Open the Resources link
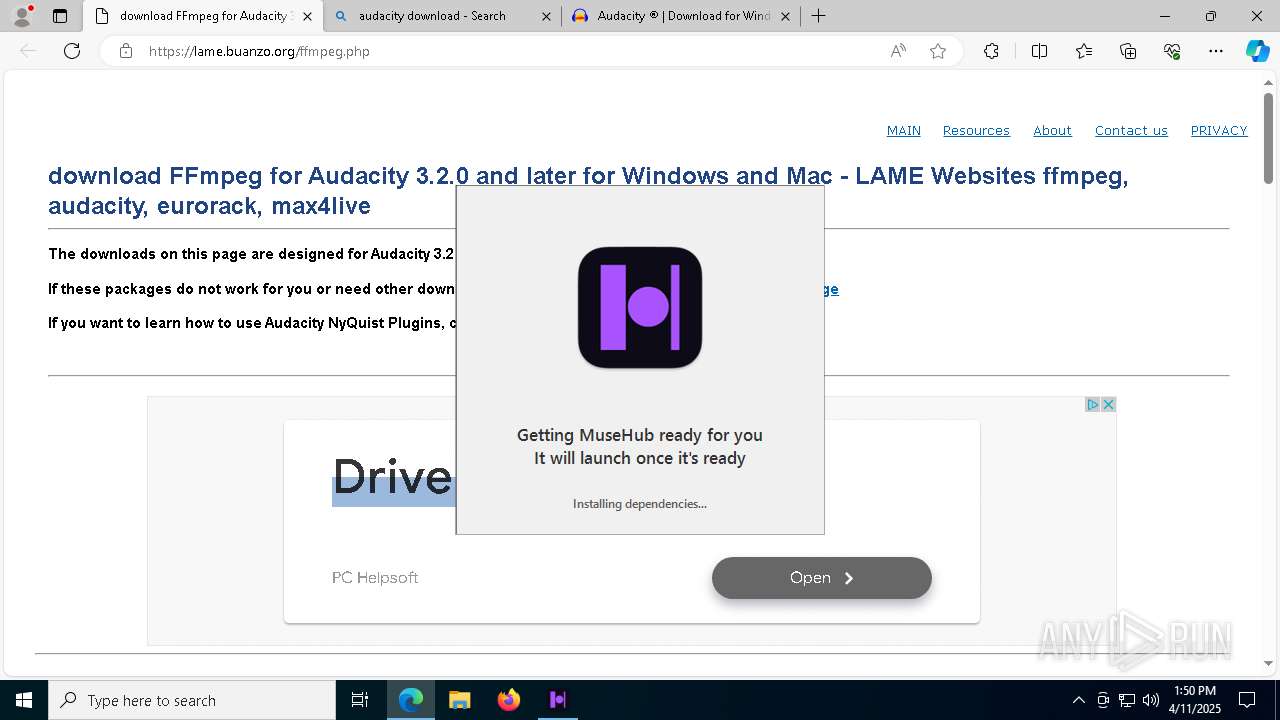The height and width of the screenshot is (720, 1280). (976, 130)
